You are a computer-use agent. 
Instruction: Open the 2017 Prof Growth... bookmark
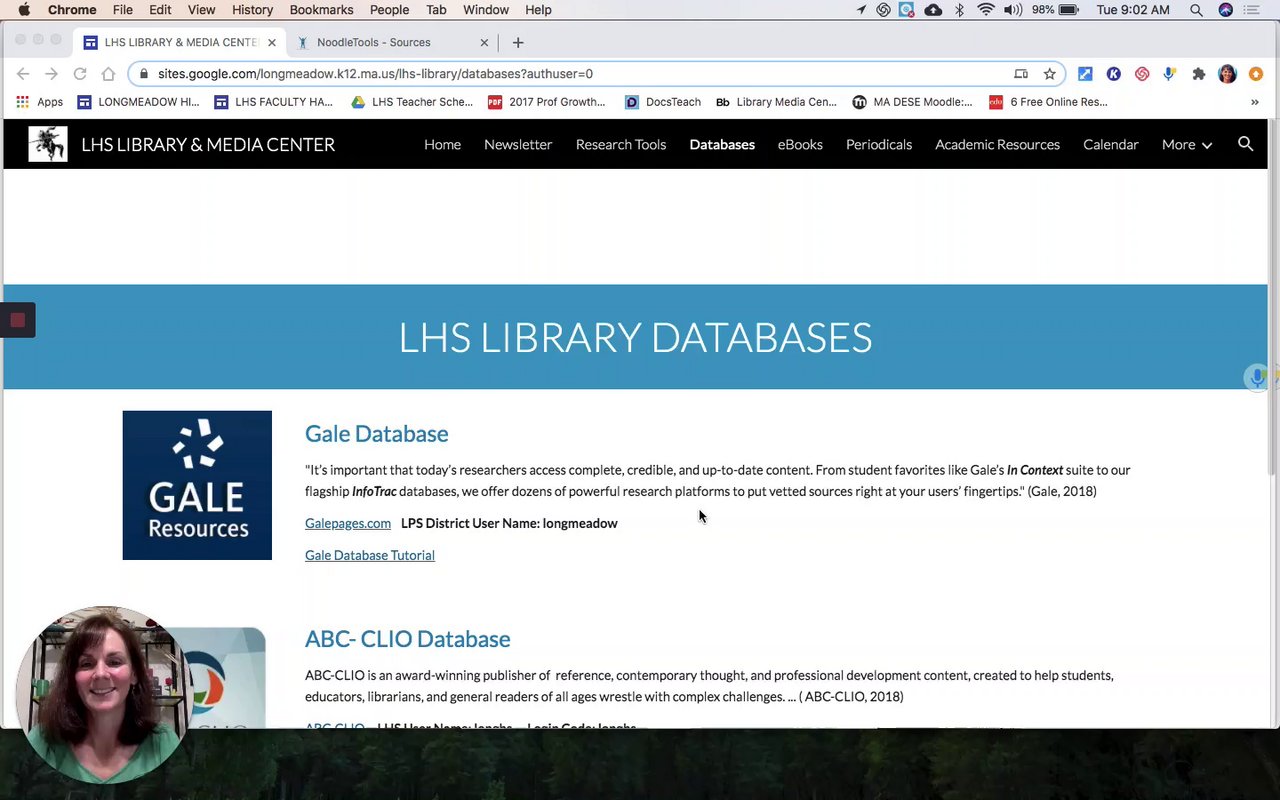coord(547,102)
